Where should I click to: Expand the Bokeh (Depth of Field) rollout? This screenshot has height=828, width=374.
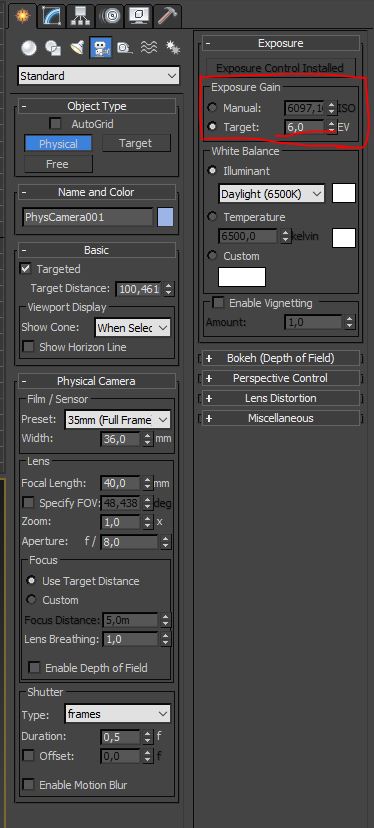(280, 358)
